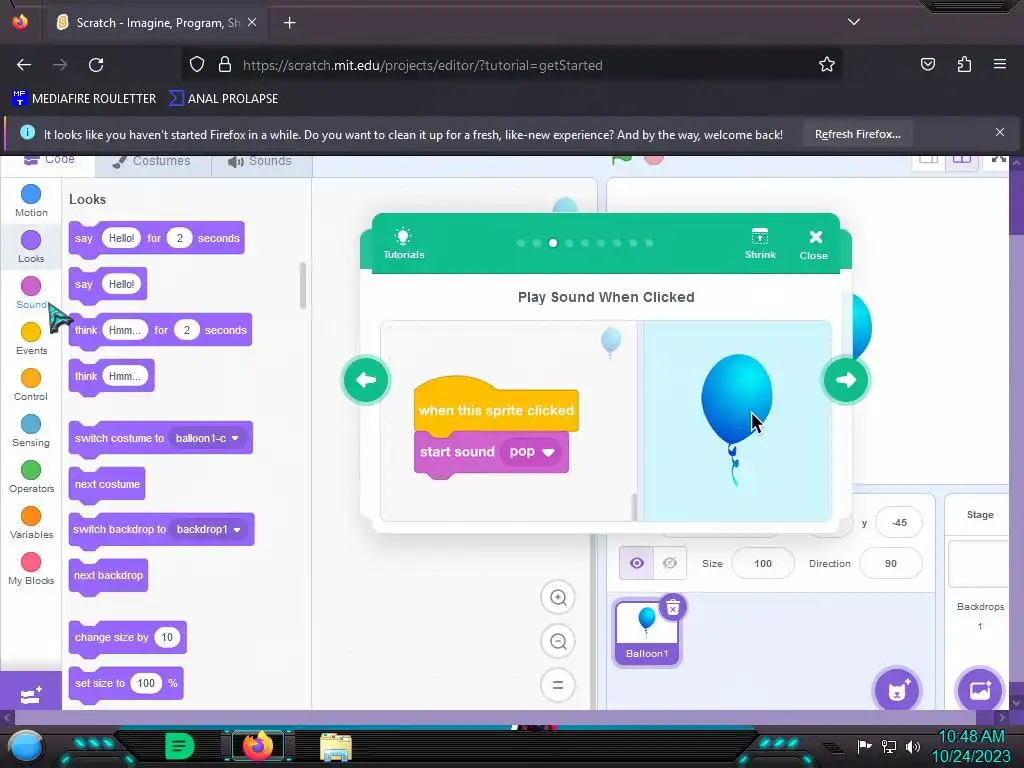Open the Control block category
This screenshot has height=768, width=1024.
[x=31, y=385]
